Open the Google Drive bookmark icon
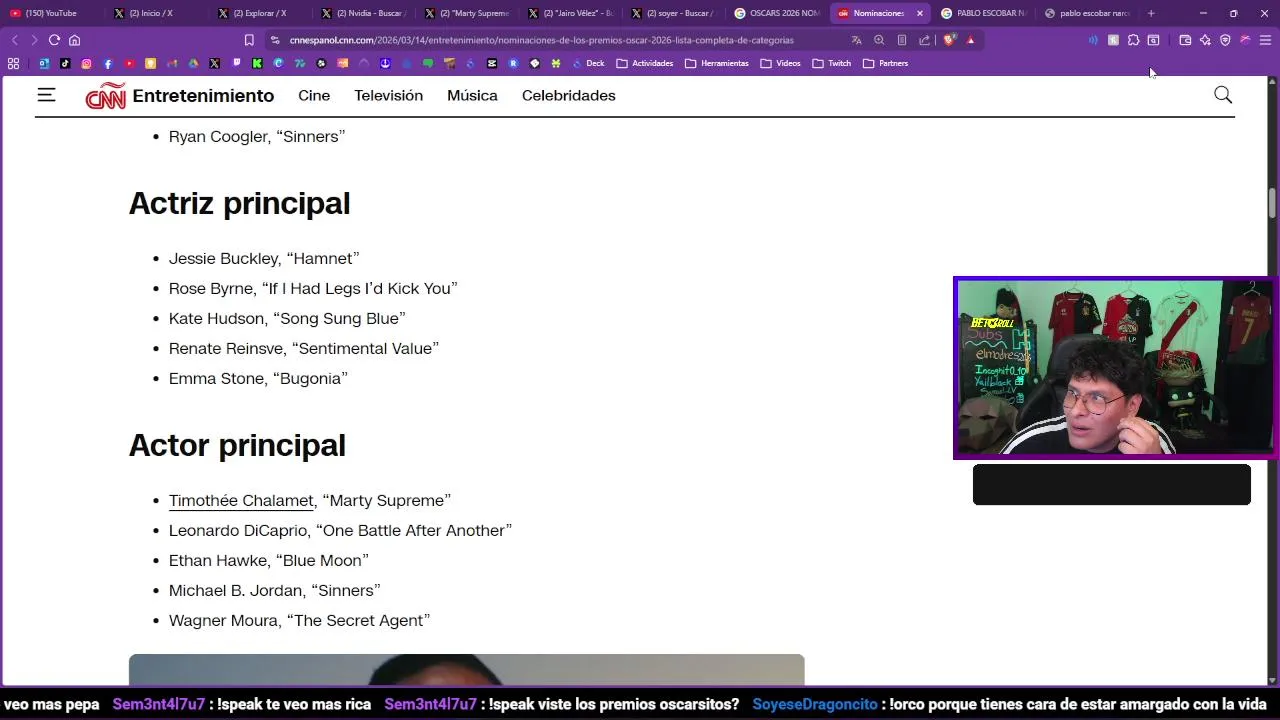 (x=193, y=63)
